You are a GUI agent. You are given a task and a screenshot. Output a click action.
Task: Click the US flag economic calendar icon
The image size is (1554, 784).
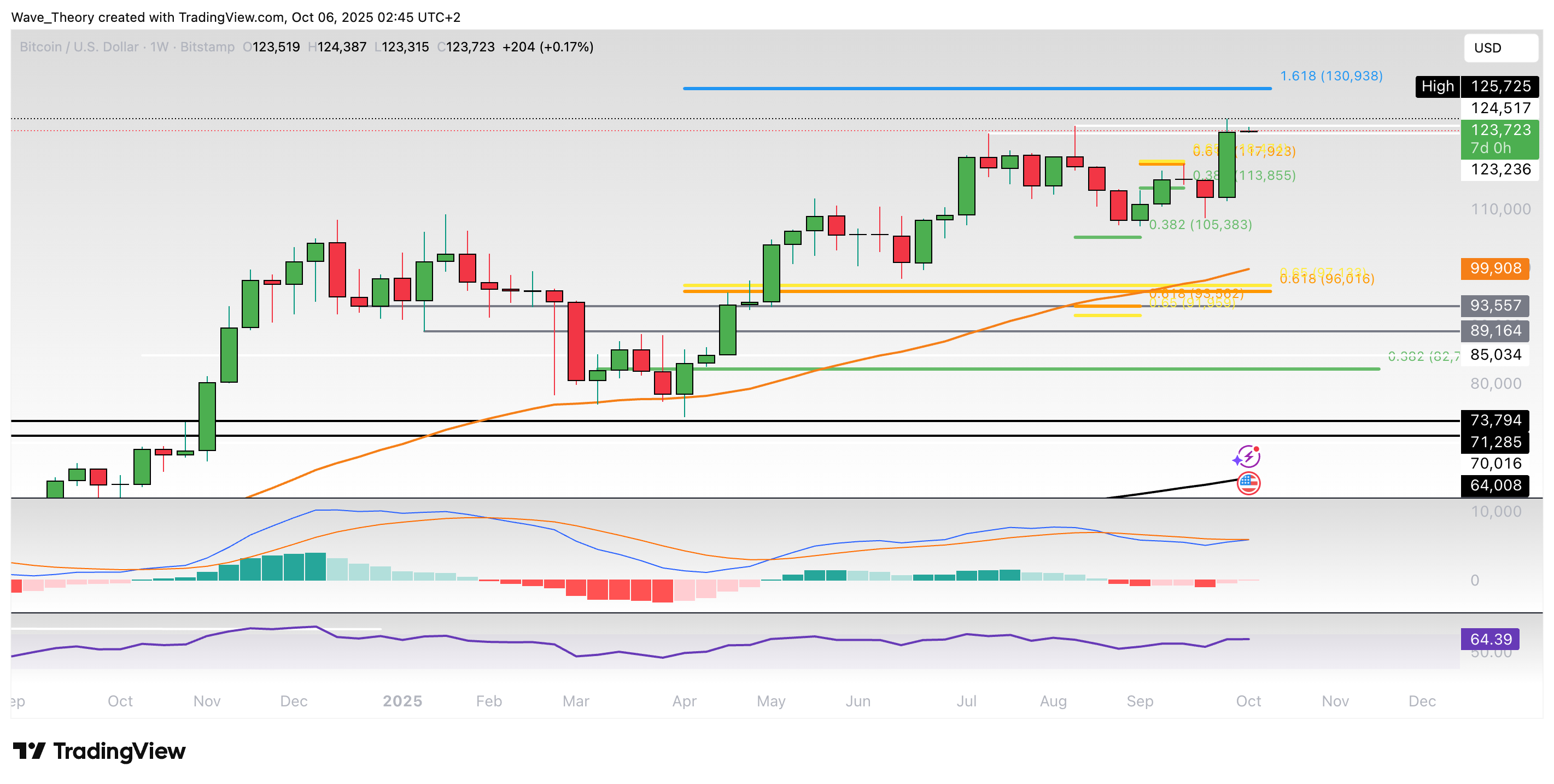[x=1248, y=482]
